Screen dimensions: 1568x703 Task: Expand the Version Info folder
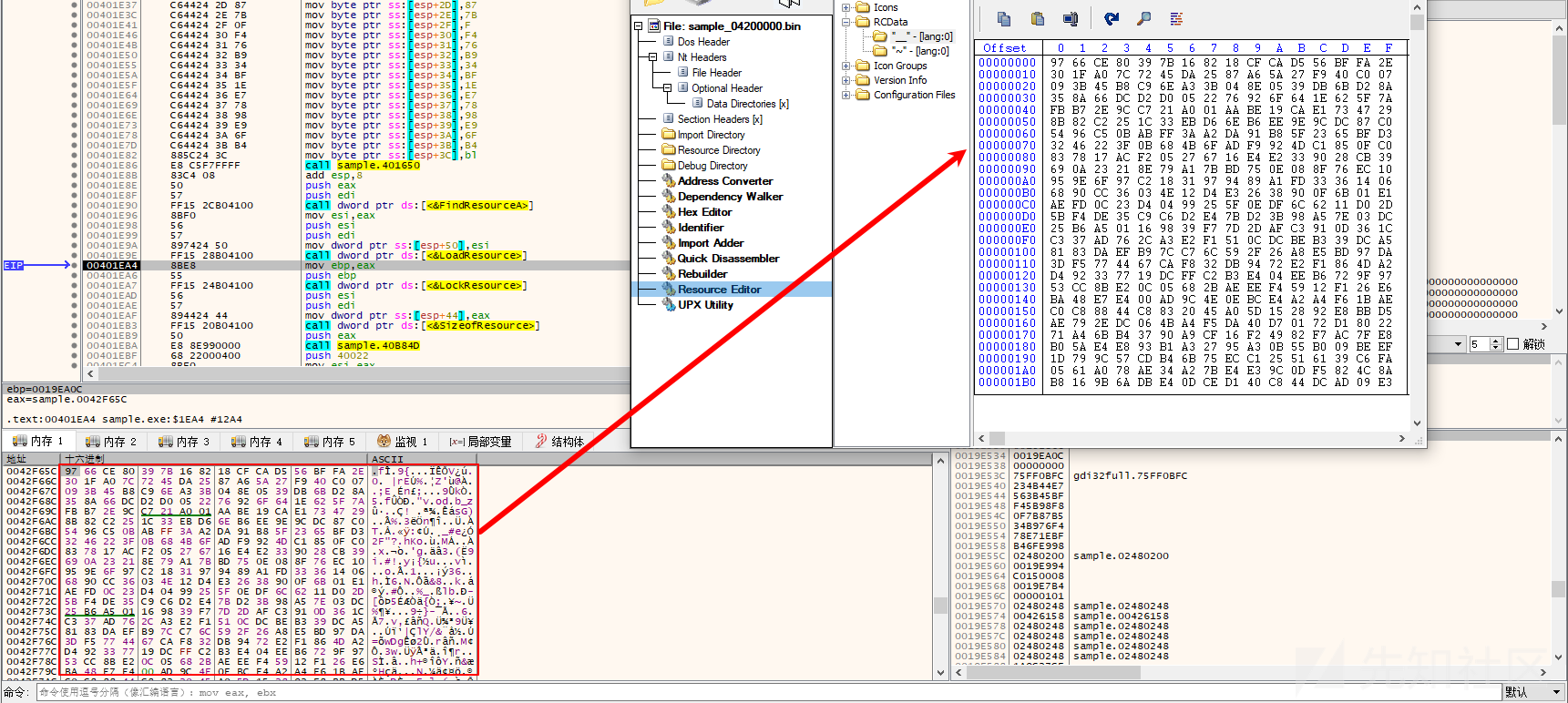(845, 80)
